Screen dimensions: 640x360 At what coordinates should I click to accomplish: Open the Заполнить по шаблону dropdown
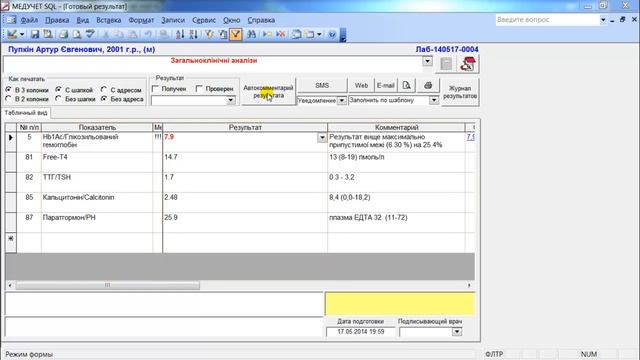(434, 100)
